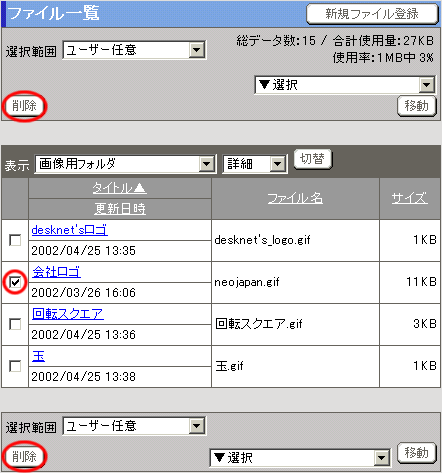Sort by タイトル column header

119,188
